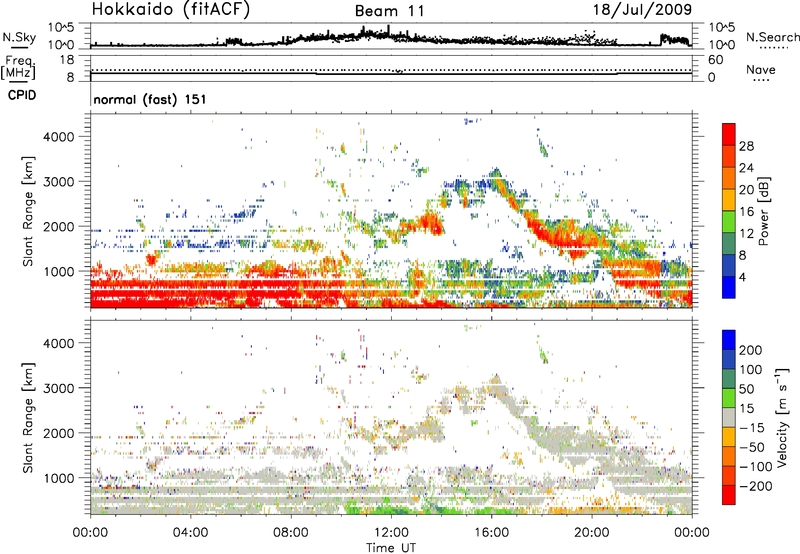
Task: Click velocity colorbar value '-50'
Action: pyautogui.click(x=753, y=447)
